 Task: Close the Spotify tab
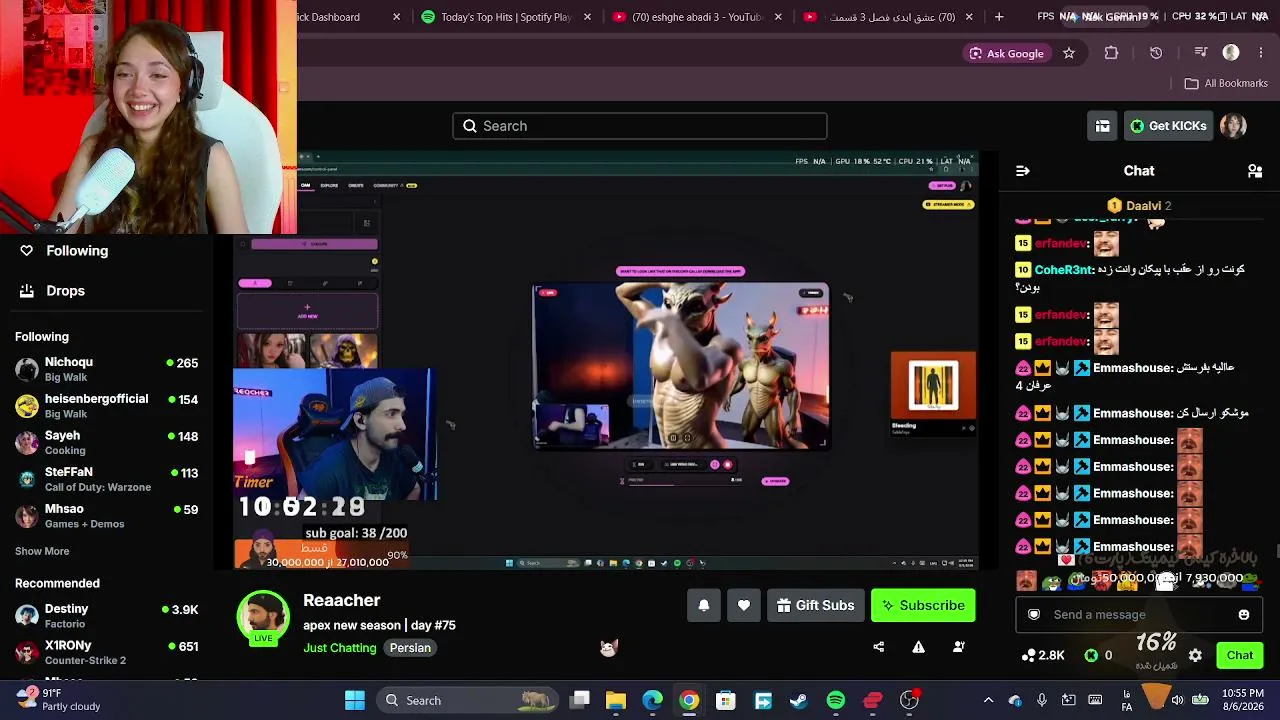(587, 17)
